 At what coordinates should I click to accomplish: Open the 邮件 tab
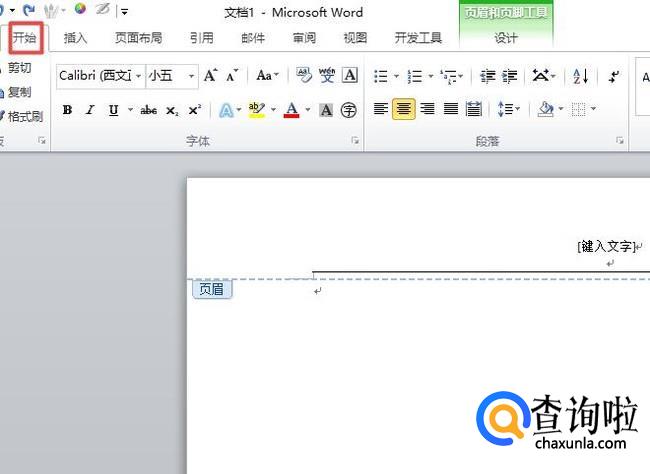[x=253, y=38]
